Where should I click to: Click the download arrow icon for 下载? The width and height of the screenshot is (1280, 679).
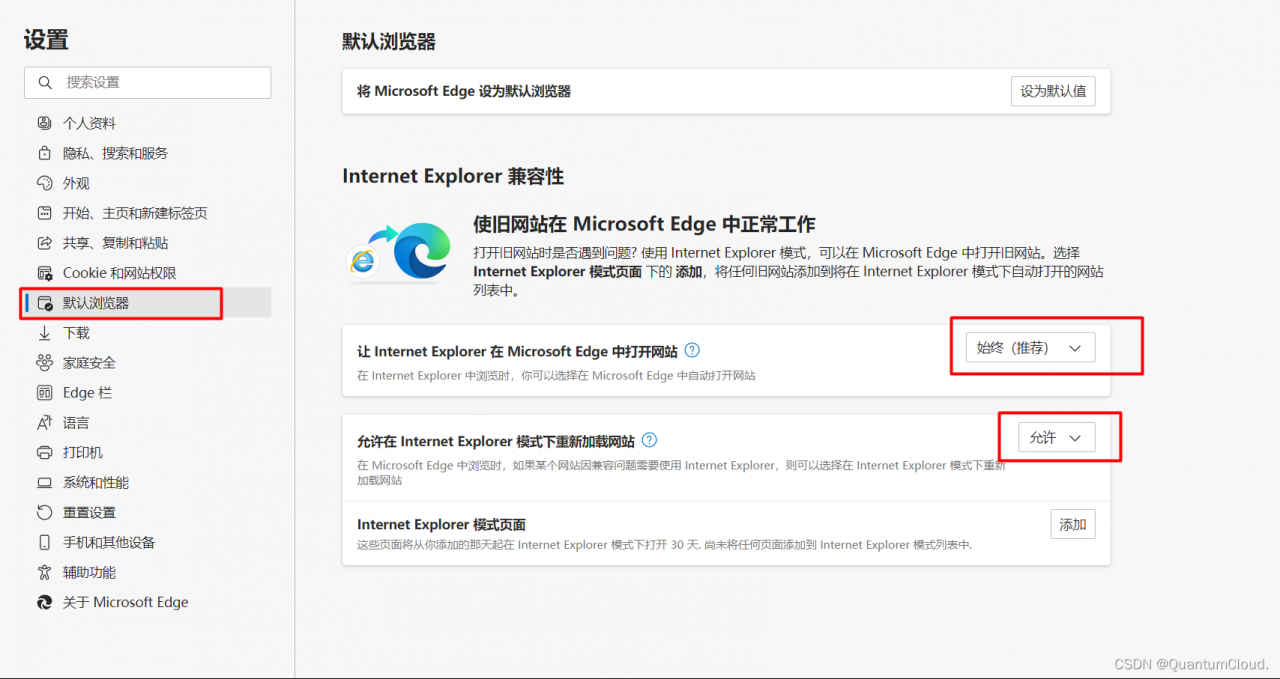(x=44, y=333)
